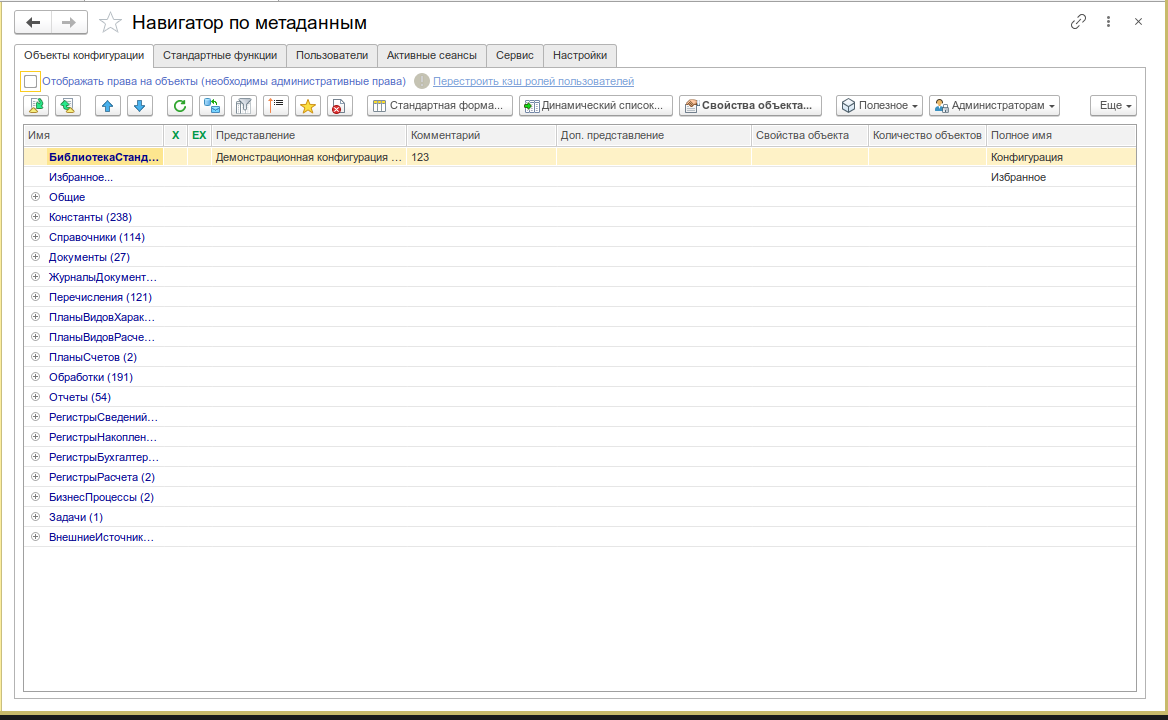Expand the Общие tree node
The height and width of the screenshot is (720, 1168).
click(35, 197)
